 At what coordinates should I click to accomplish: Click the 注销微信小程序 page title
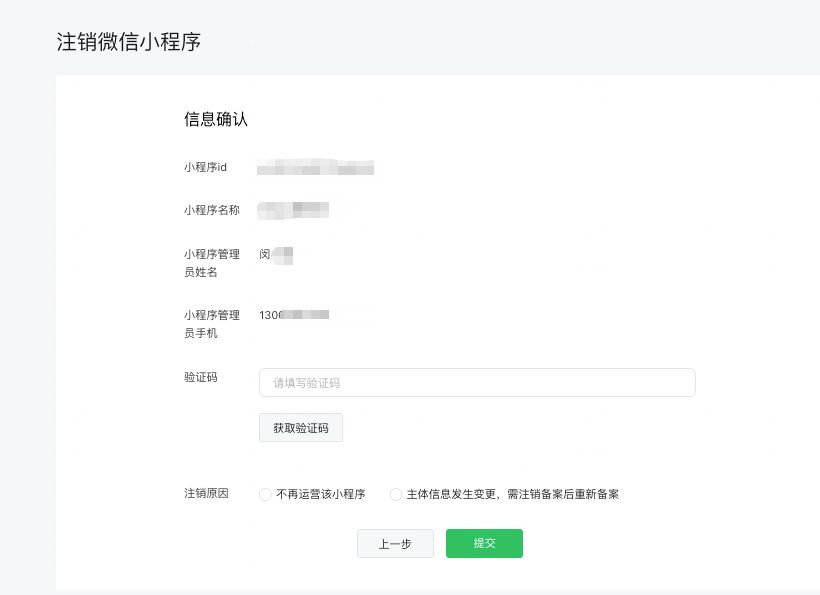click(129, 42)
